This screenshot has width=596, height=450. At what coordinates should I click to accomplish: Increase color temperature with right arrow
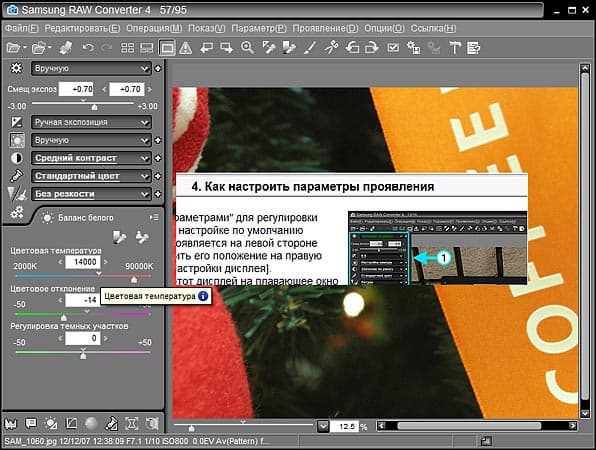[105, 262]
